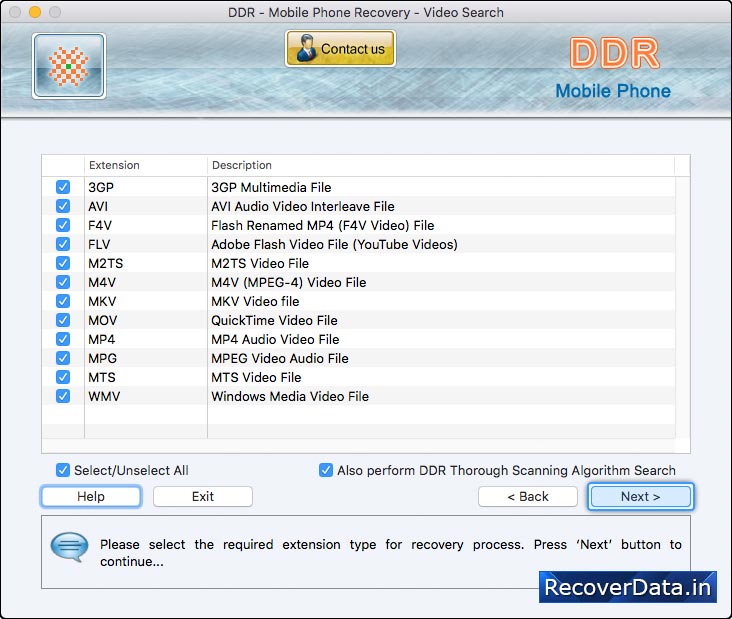Select the 'QuickTime Video File' description
This screenshot has width=732, height=619.
click(274, 320)
